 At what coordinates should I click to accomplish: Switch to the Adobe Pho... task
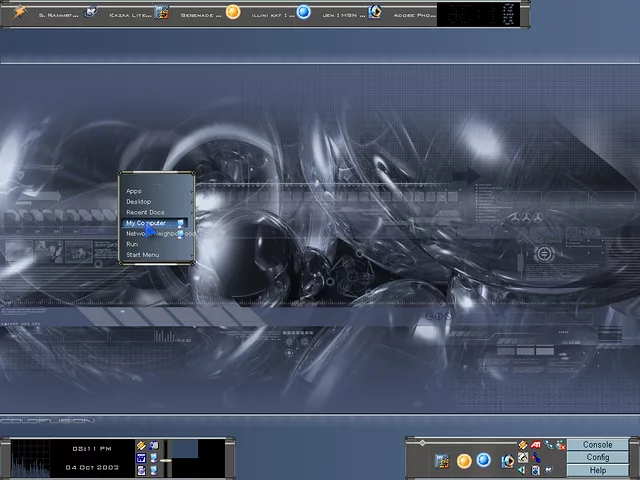point(414,16)
